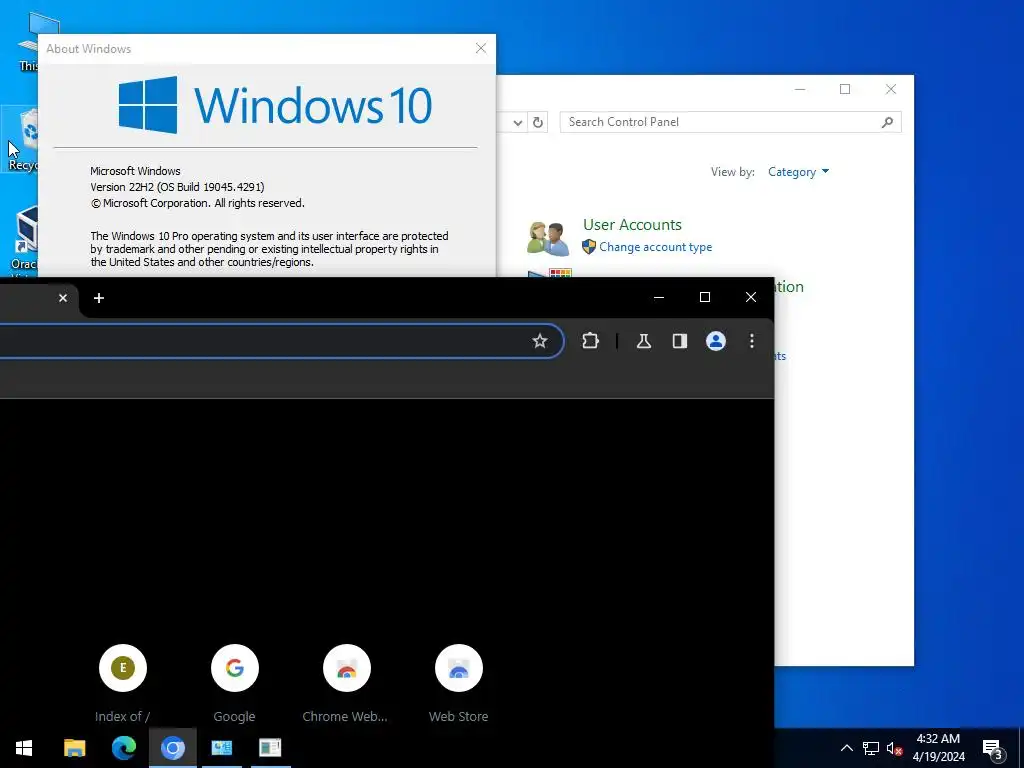Open User Accounts in Control Panel
This screenshot has height=768, width=1024.
click(x=632, y=225)
